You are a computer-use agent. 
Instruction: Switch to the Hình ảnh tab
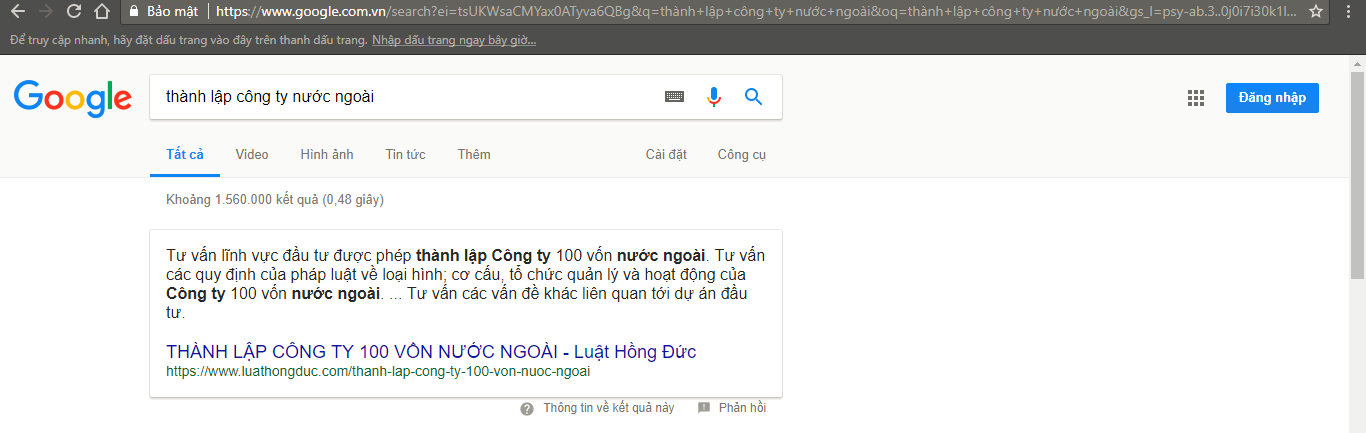click(x=327, y=155)
